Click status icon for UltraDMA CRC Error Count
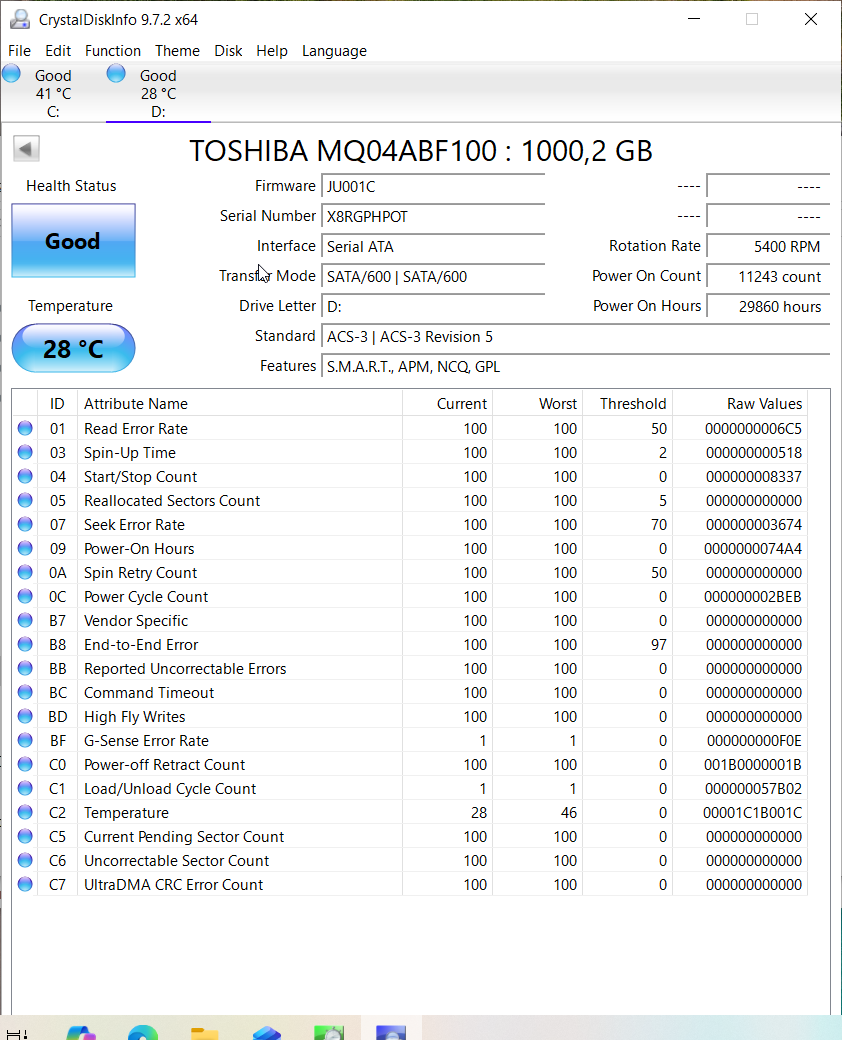The width and height of the screenshot is (842, 1040). (x=25, y=884)
